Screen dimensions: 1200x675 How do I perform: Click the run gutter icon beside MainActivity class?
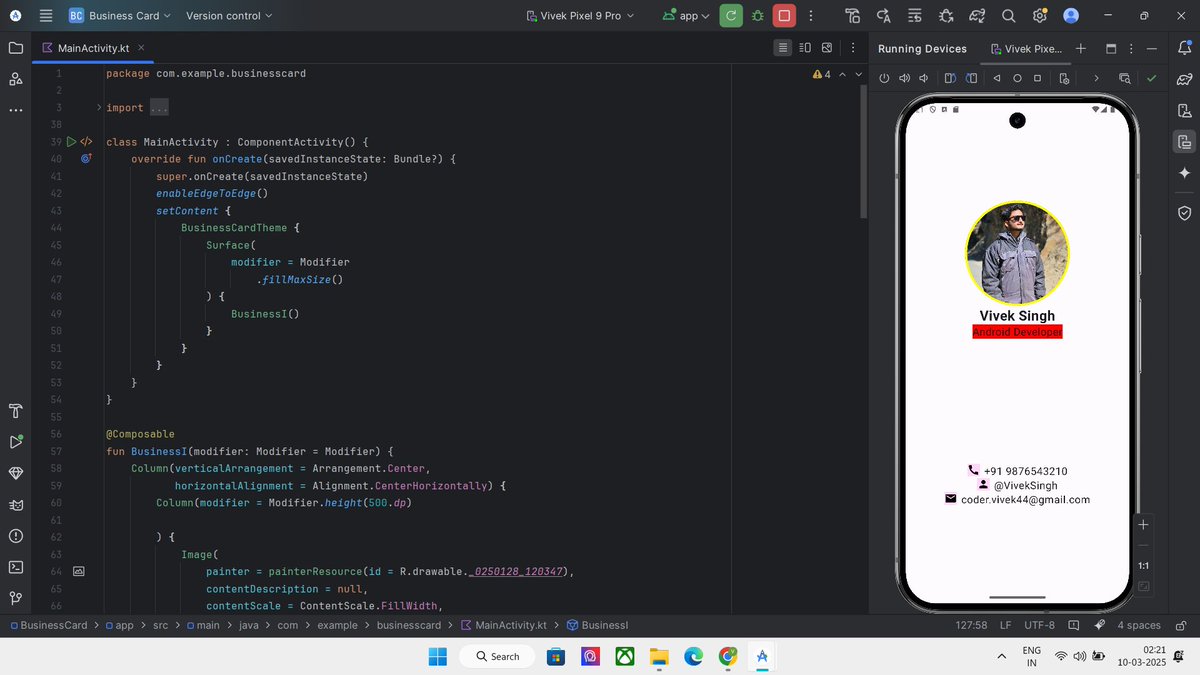point(71,142)
